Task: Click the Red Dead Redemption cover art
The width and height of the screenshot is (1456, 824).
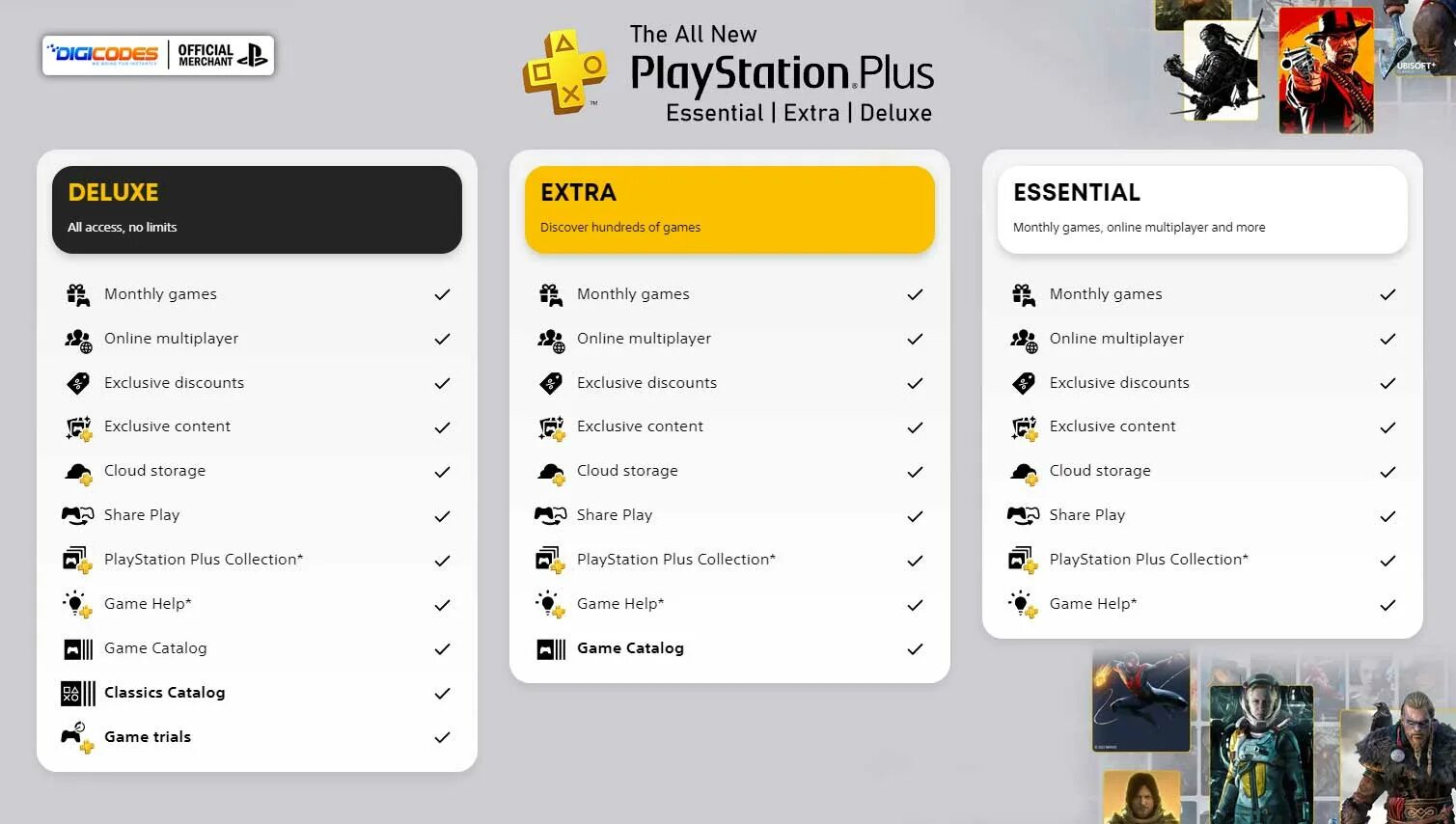Action: click(1326, 69)
